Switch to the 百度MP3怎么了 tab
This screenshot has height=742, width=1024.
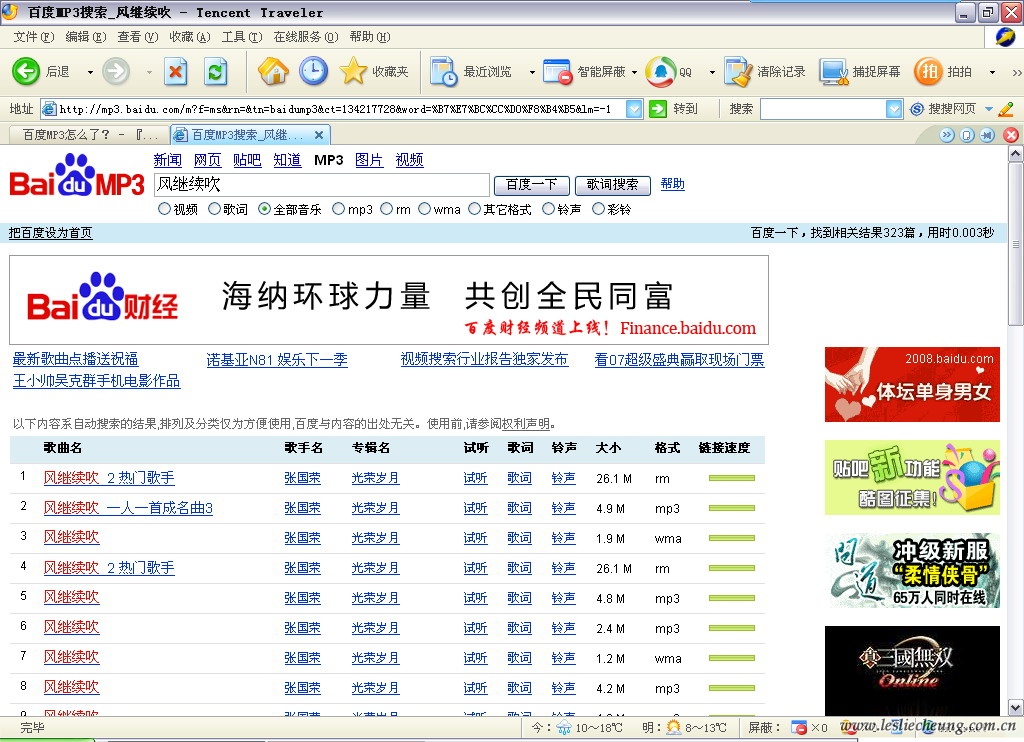89,135
